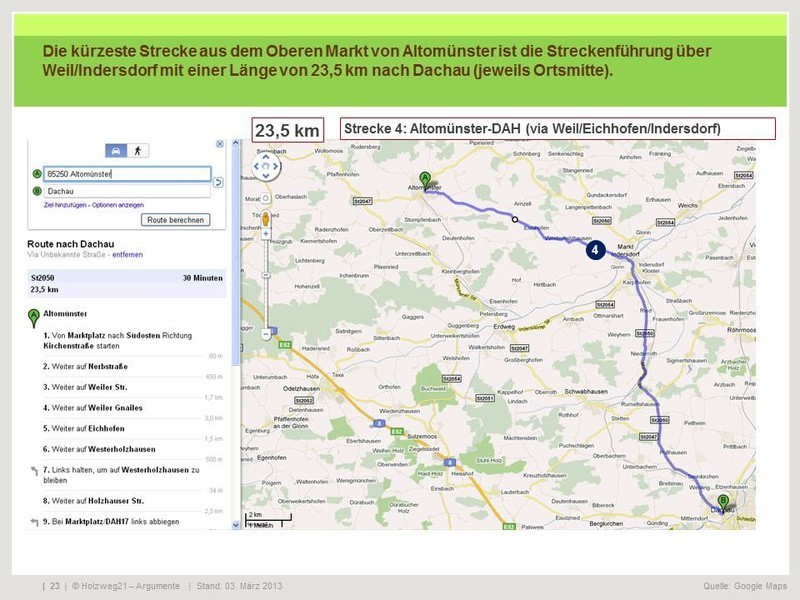Open the Ziel hinzufügen link
Viewport: 800px width, 600px height.
(66, 204)
